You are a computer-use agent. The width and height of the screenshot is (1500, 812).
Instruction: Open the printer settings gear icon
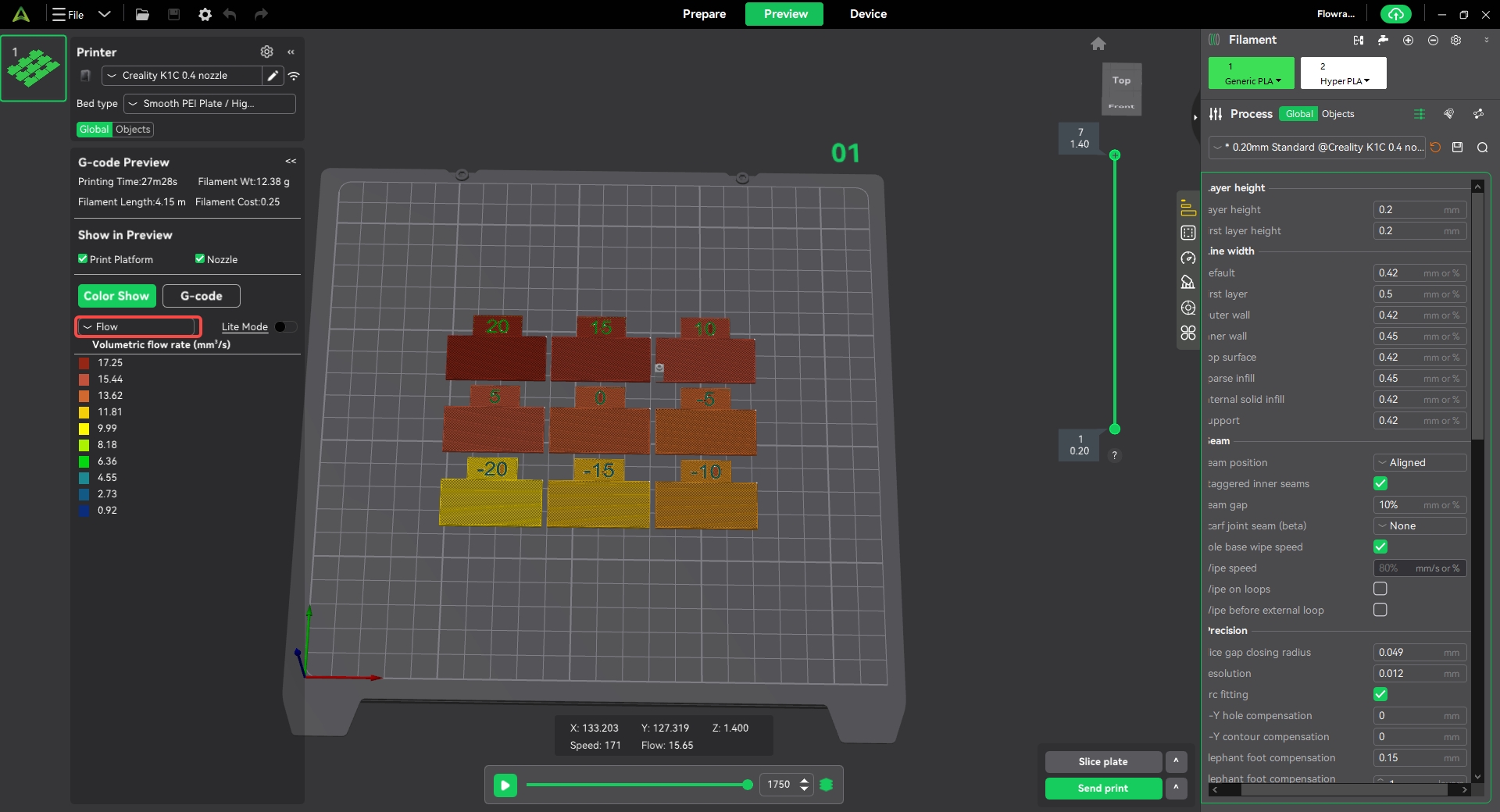tap(266, 52)
